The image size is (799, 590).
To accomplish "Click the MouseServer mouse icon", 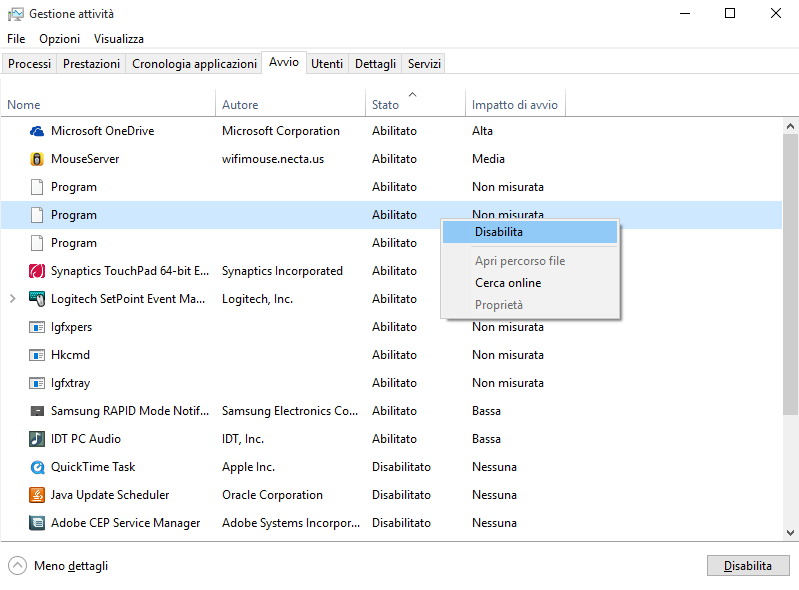I will [x=37, y=159].
